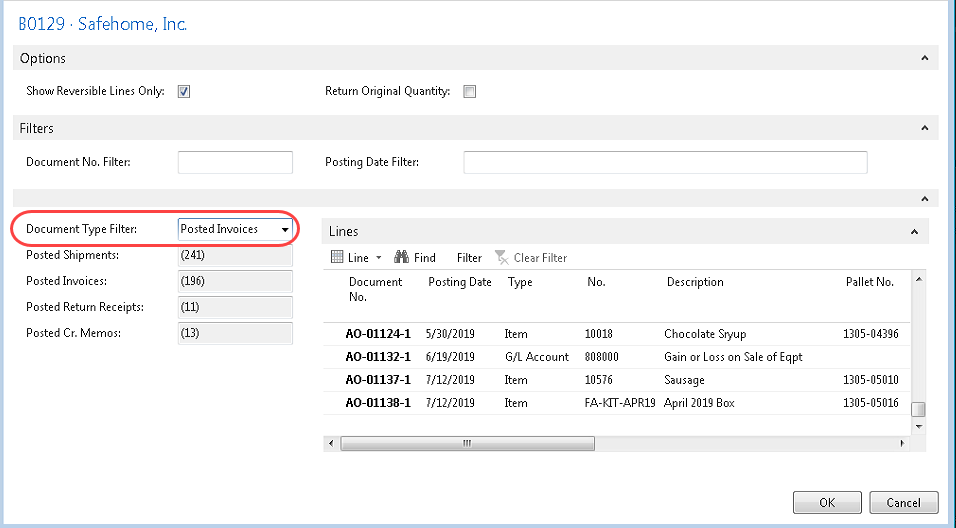Click the vertical scrollbar down arrow
The image size is (956, 528).
point(918,425)
